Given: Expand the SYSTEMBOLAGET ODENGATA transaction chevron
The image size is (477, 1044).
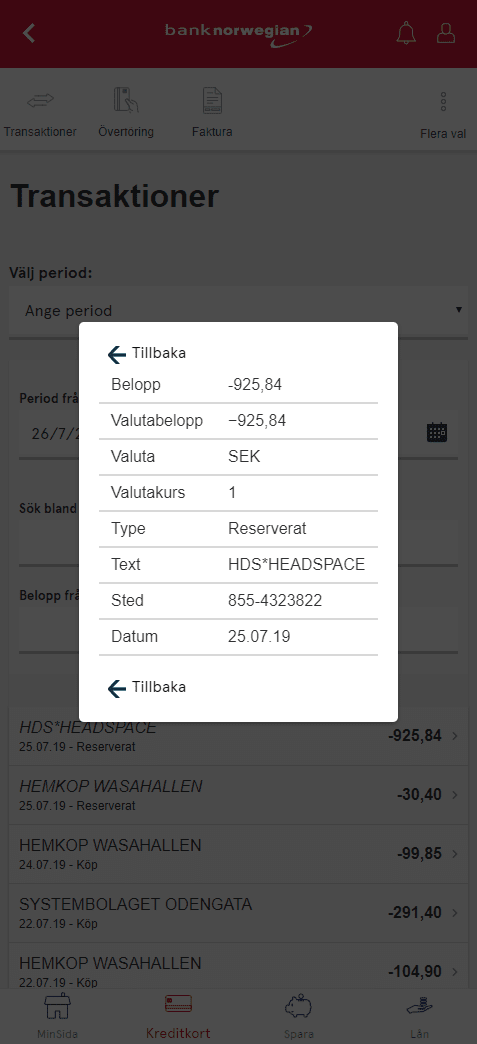Looking at the screenshot, I should click(455, 913).
